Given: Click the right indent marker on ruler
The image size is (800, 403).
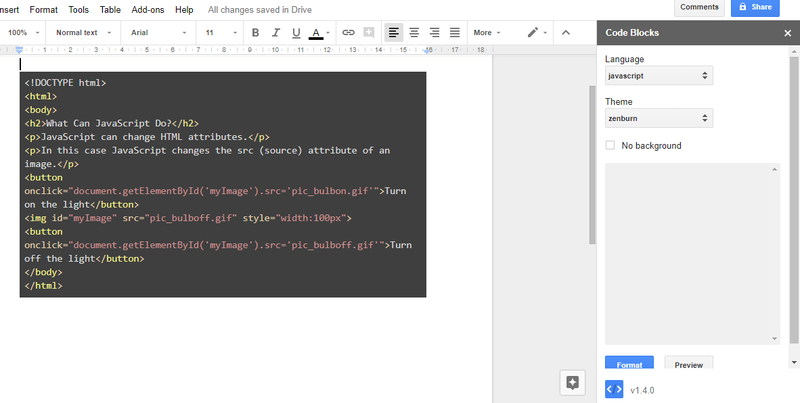Looking at the screenshot, I should tap(428, 51).
